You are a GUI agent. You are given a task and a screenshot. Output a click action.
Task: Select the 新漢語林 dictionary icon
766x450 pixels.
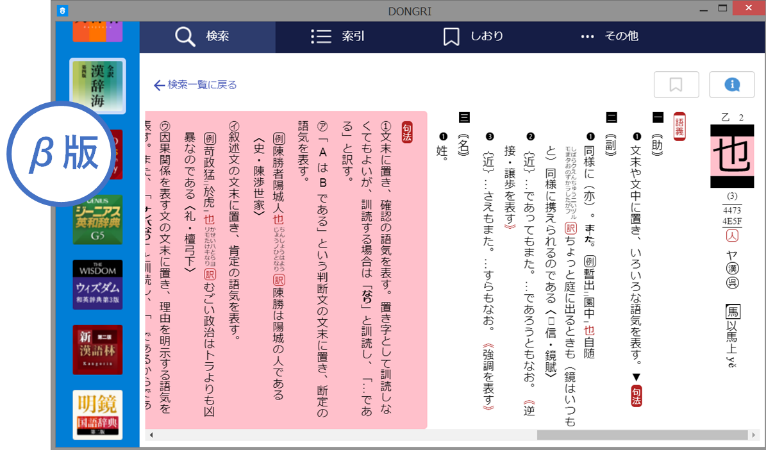coord(98,350)
